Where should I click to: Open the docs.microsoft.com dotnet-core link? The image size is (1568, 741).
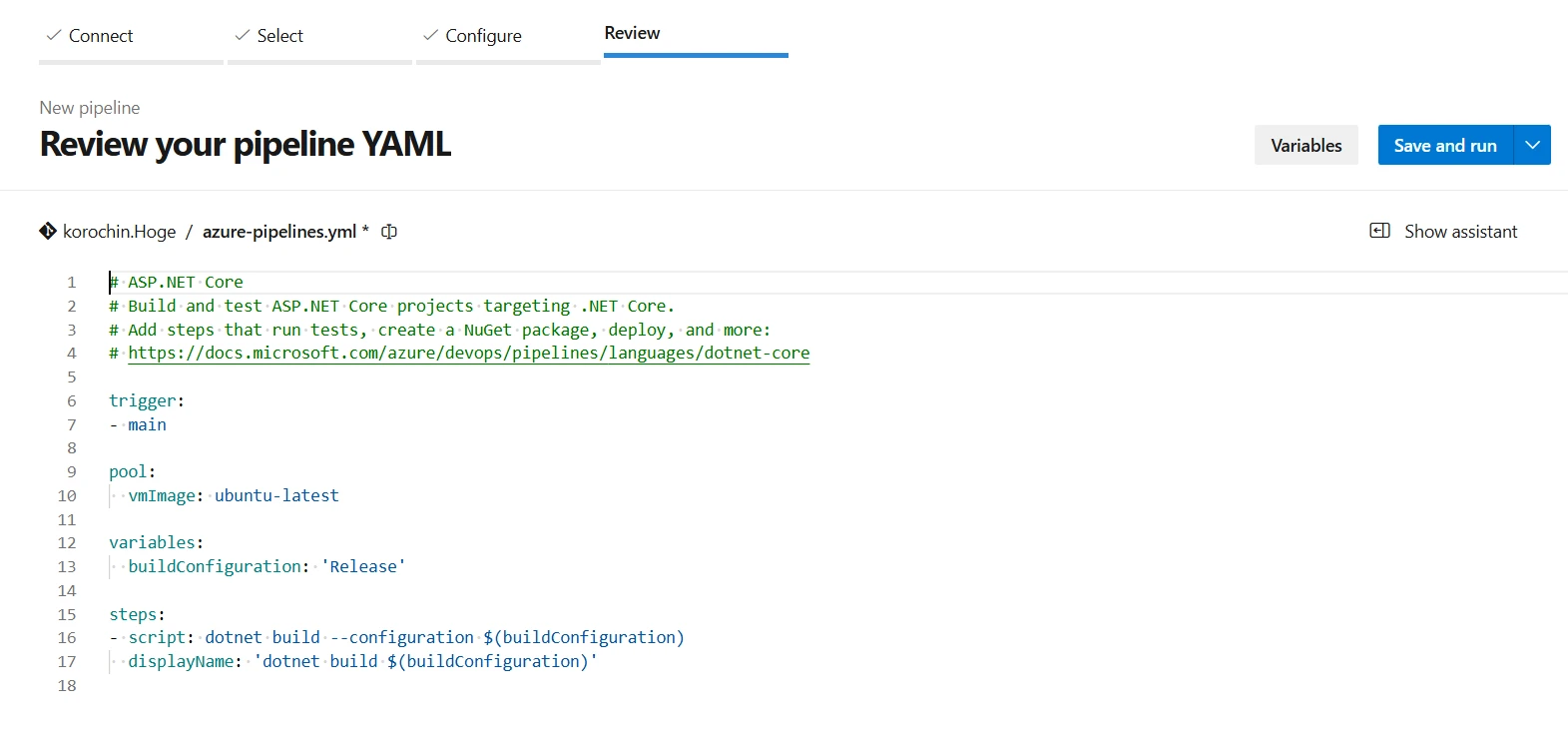pos(468,354)
